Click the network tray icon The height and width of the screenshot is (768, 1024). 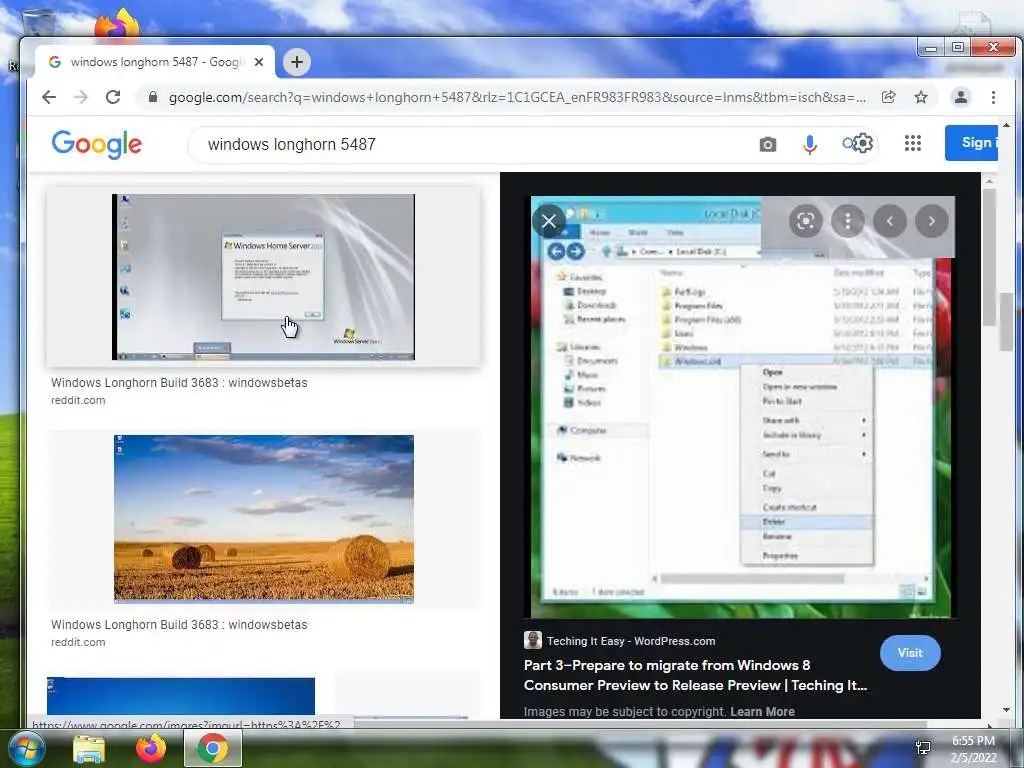coord(923,748)
